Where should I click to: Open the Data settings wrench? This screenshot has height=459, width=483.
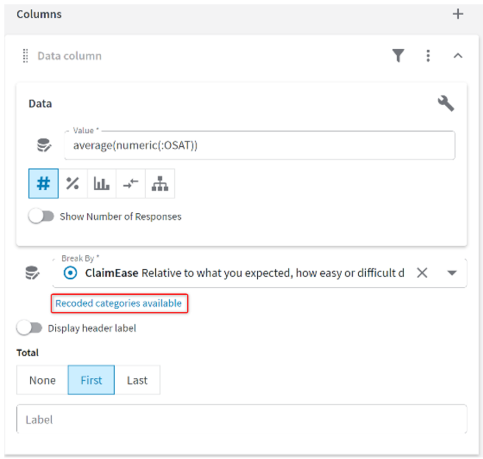pos(446,103)
